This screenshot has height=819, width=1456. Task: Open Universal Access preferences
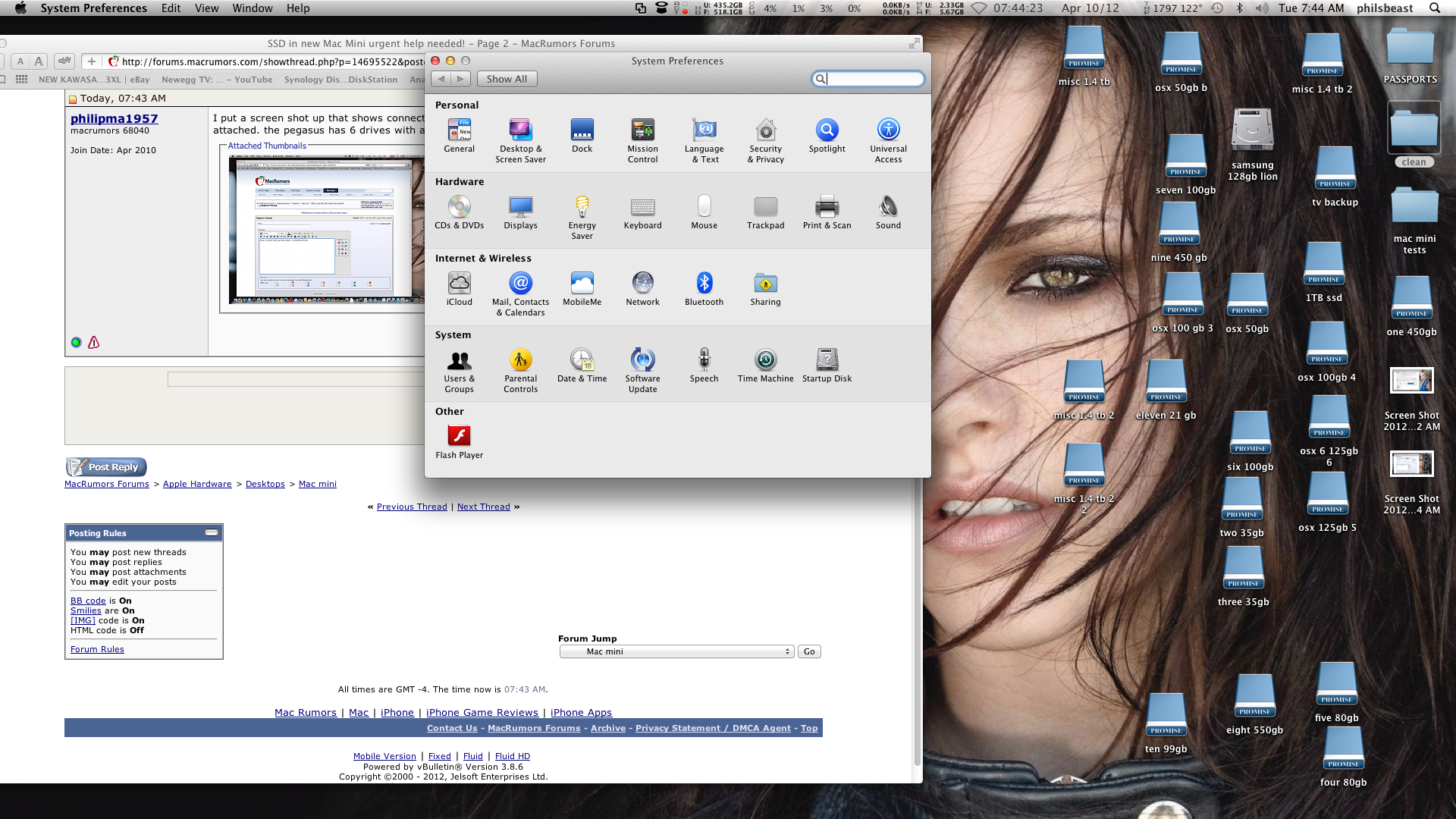(x=888, y=130)
